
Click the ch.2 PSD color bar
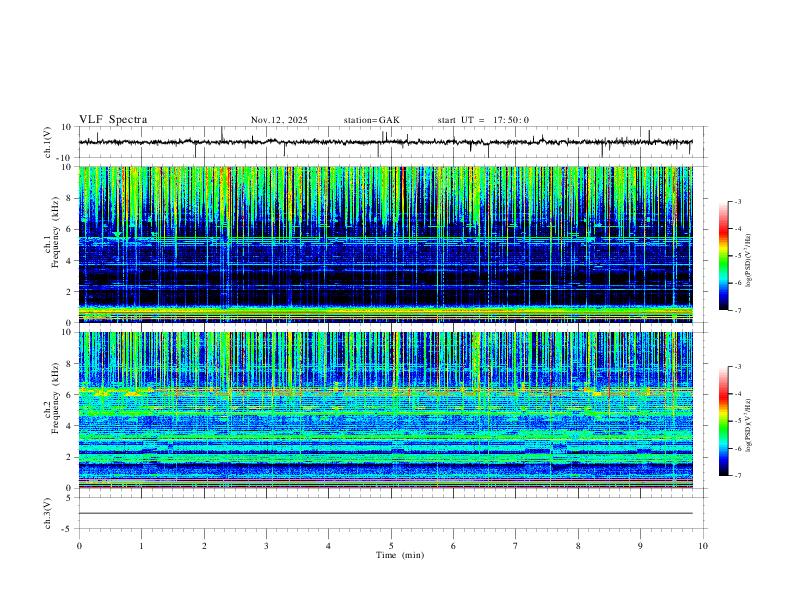[x=724, y=421]
